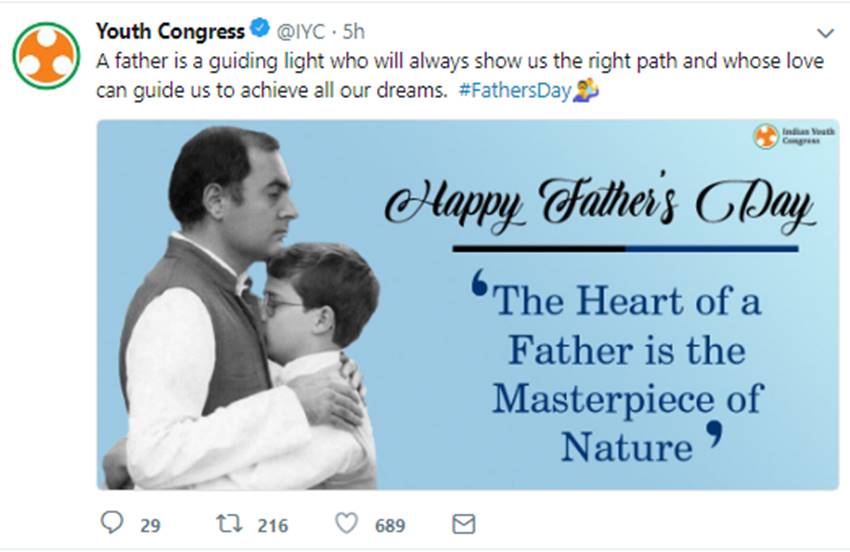Click the "Masterpiece of Nature" quote text
The width and height of the screenshot is (850, 552).
[x=626, y=420]
